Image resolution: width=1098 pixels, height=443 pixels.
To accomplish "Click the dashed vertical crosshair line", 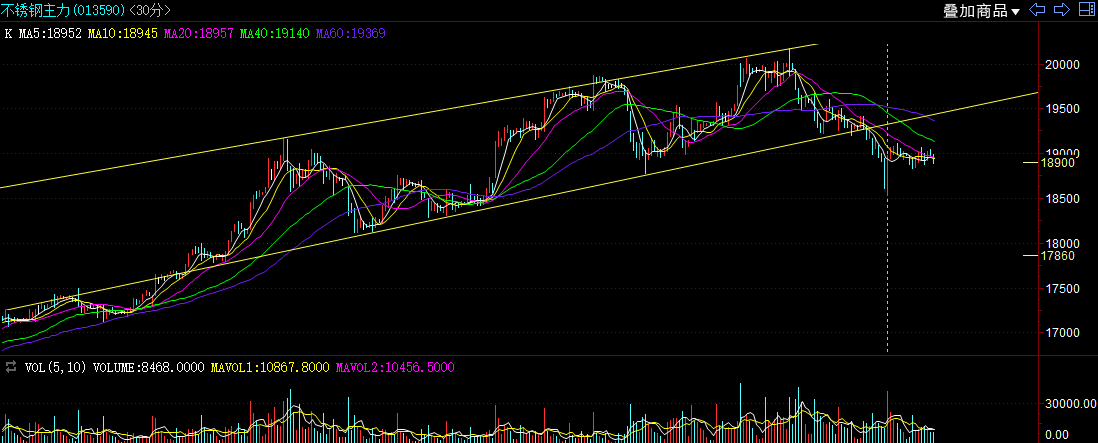I will tap(888, 198).
